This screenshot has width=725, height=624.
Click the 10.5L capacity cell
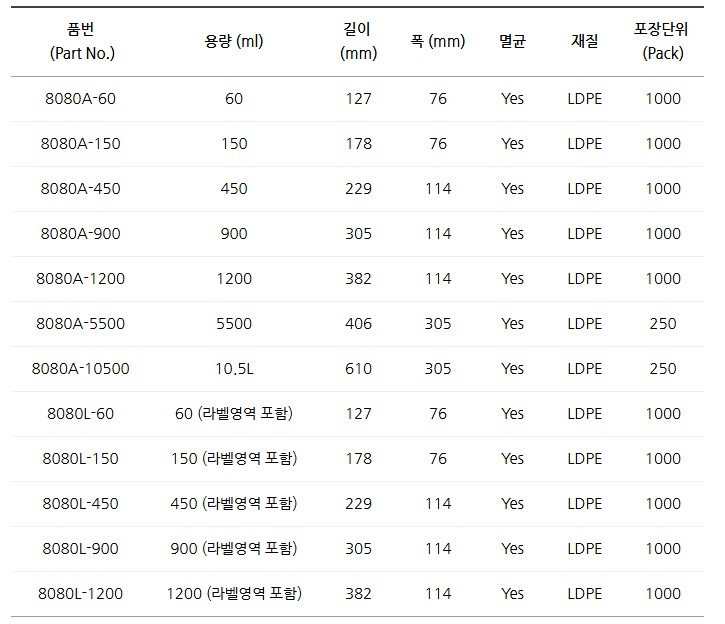click(234, 369)
